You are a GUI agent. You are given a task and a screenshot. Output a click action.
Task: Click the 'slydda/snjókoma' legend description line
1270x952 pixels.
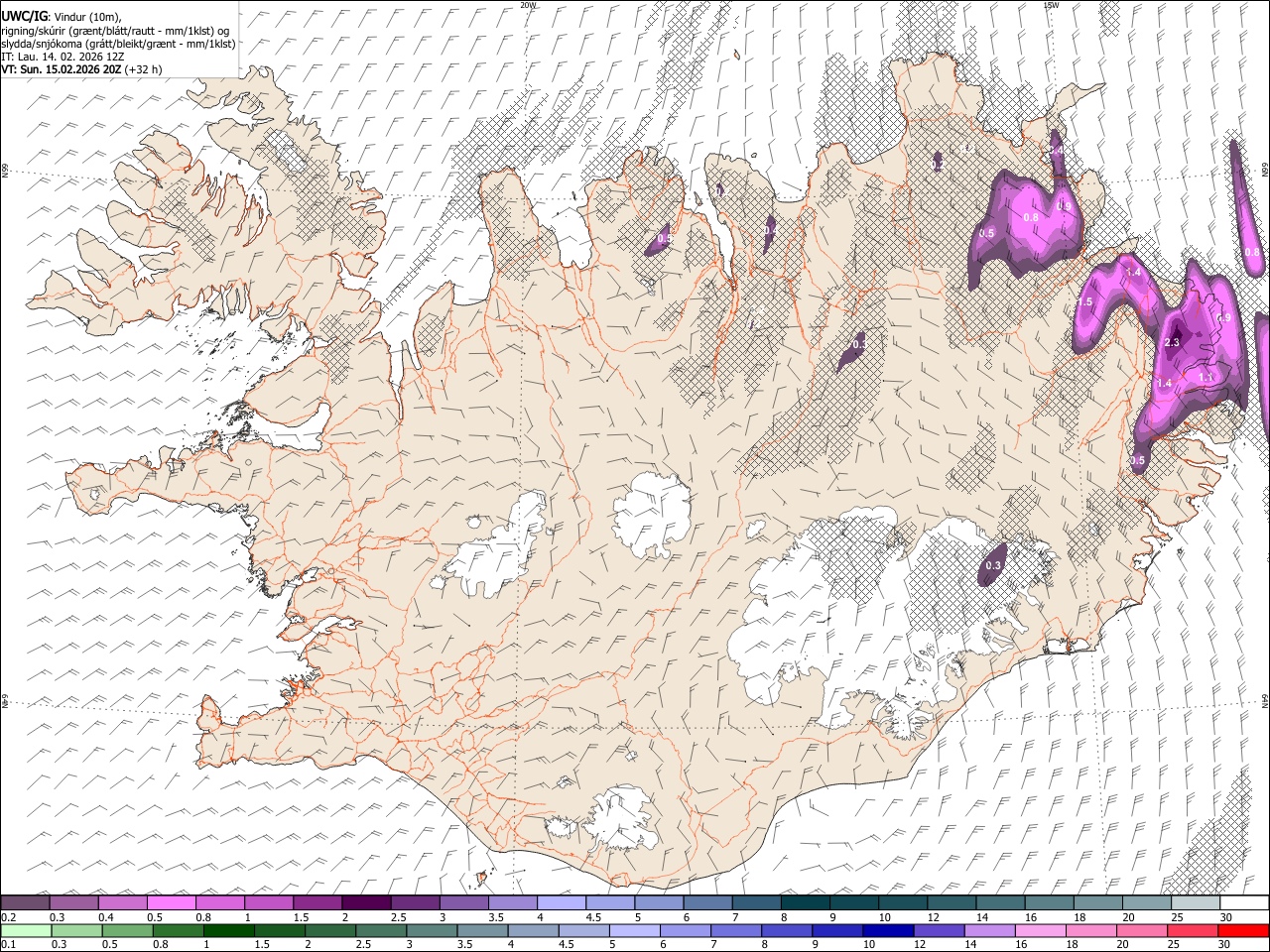pos(118,43)
